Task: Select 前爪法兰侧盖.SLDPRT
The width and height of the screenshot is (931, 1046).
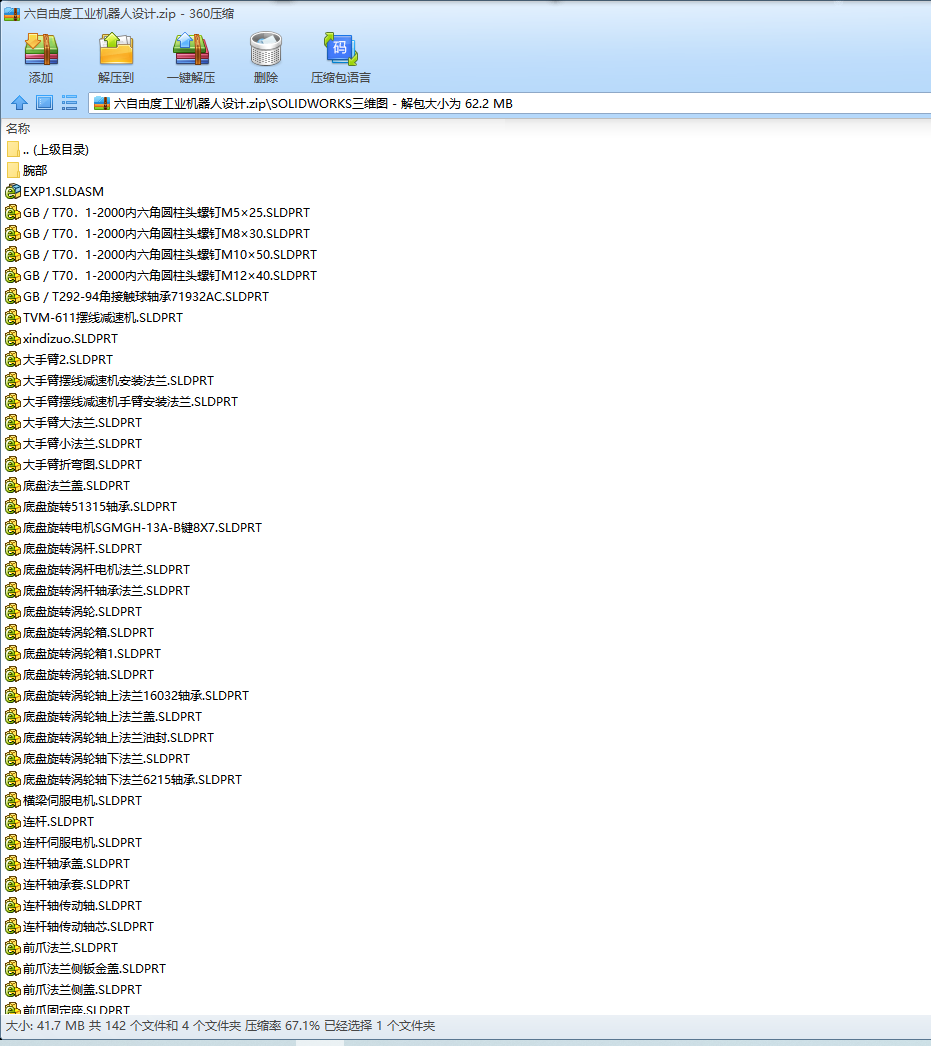Action: tap(74, 990)
